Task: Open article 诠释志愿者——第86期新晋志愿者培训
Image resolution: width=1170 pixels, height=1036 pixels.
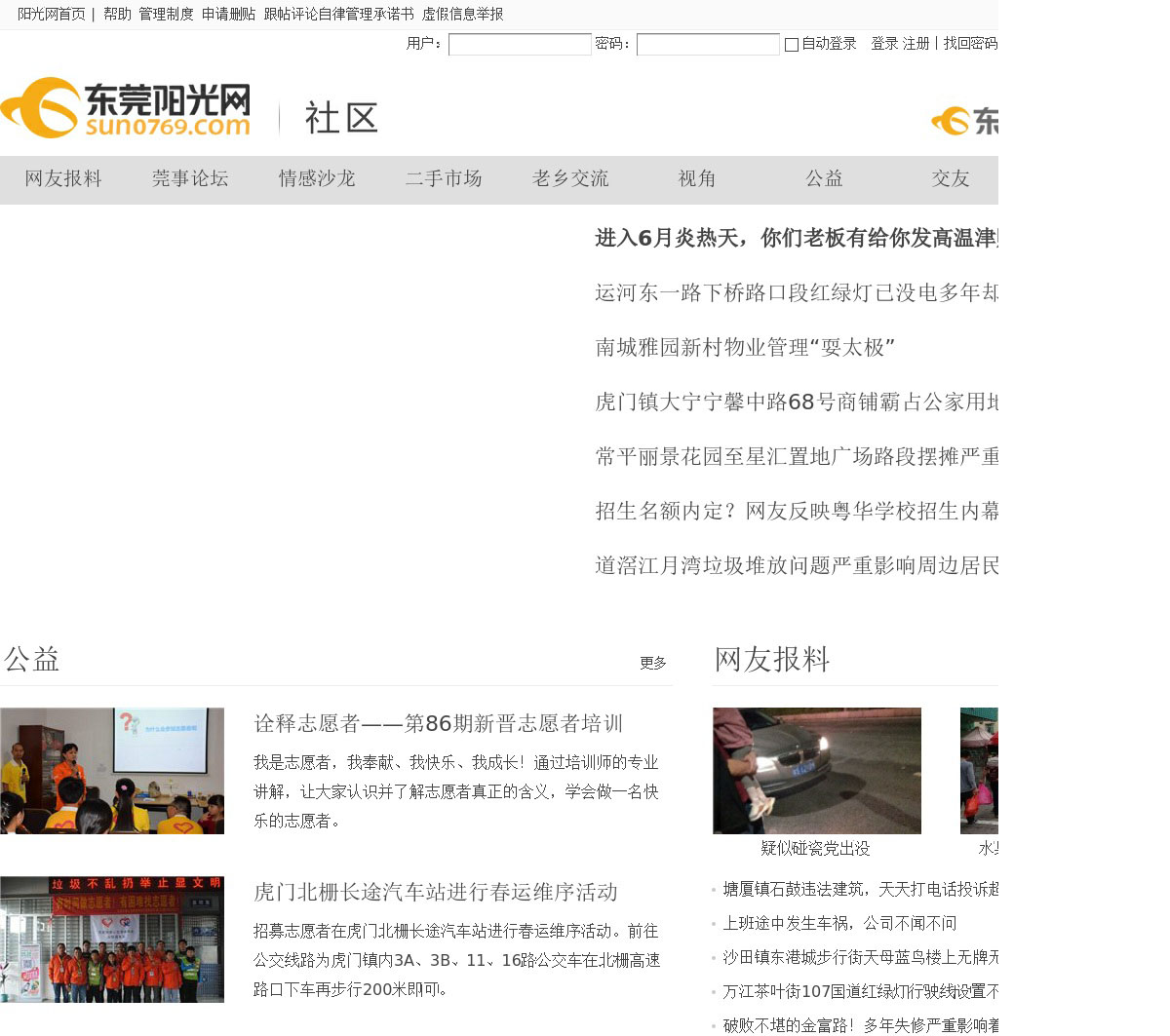Action: coord(438,724)
